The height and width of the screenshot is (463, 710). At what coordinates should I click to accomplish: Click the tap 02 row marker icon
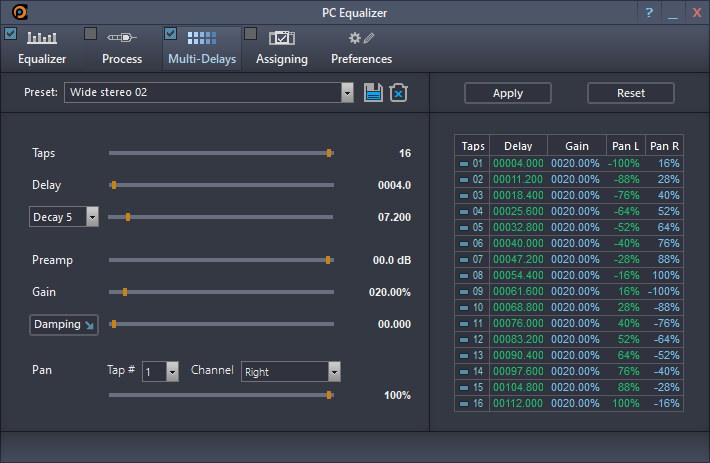[464, 180]
